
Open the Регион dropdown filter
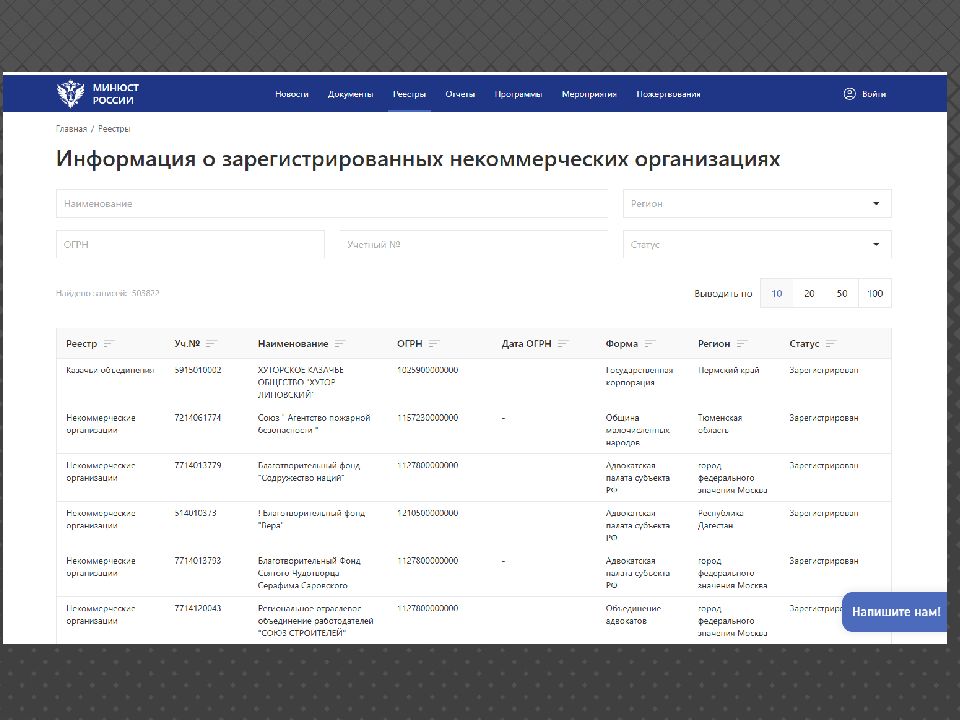pos(757,203)
